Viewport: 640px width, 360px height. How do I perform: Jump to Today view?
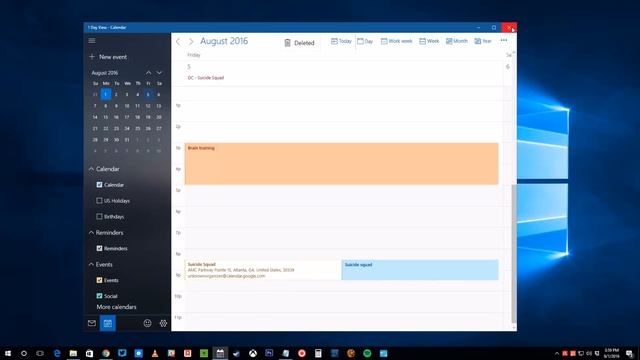click(x=341, y=41)
